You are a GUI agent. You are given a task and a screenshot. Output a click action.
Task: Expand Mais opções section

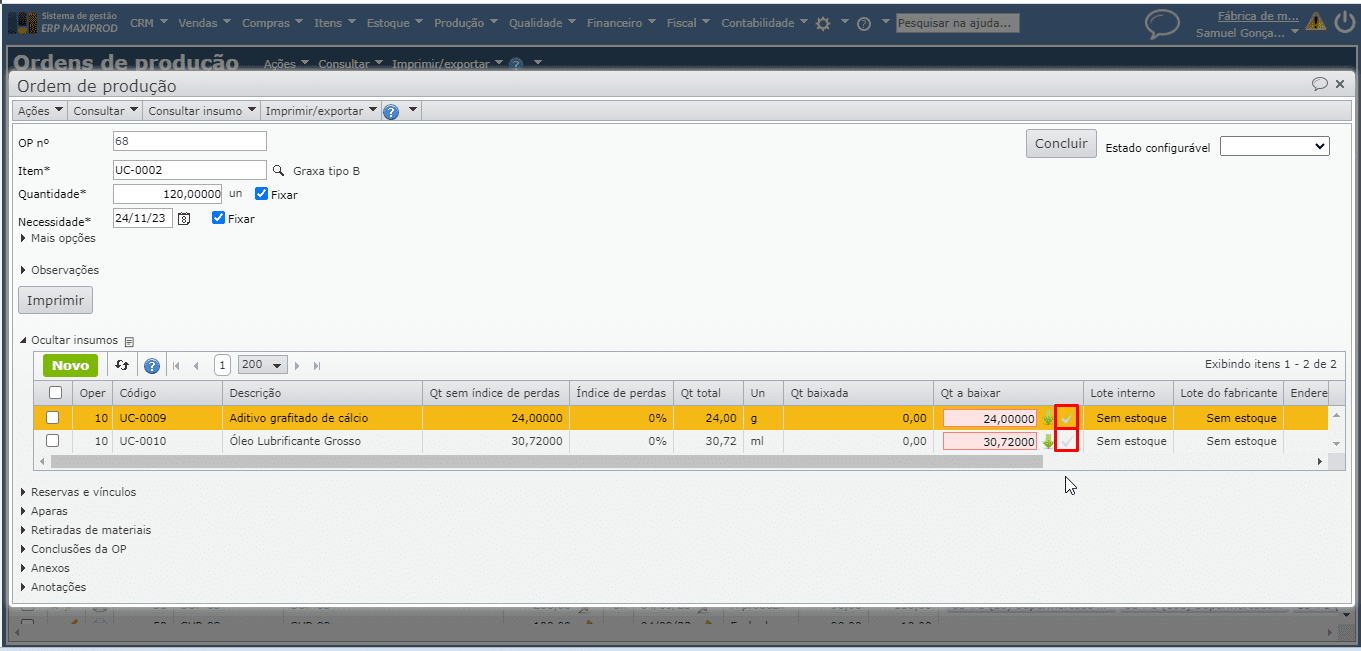58,239
